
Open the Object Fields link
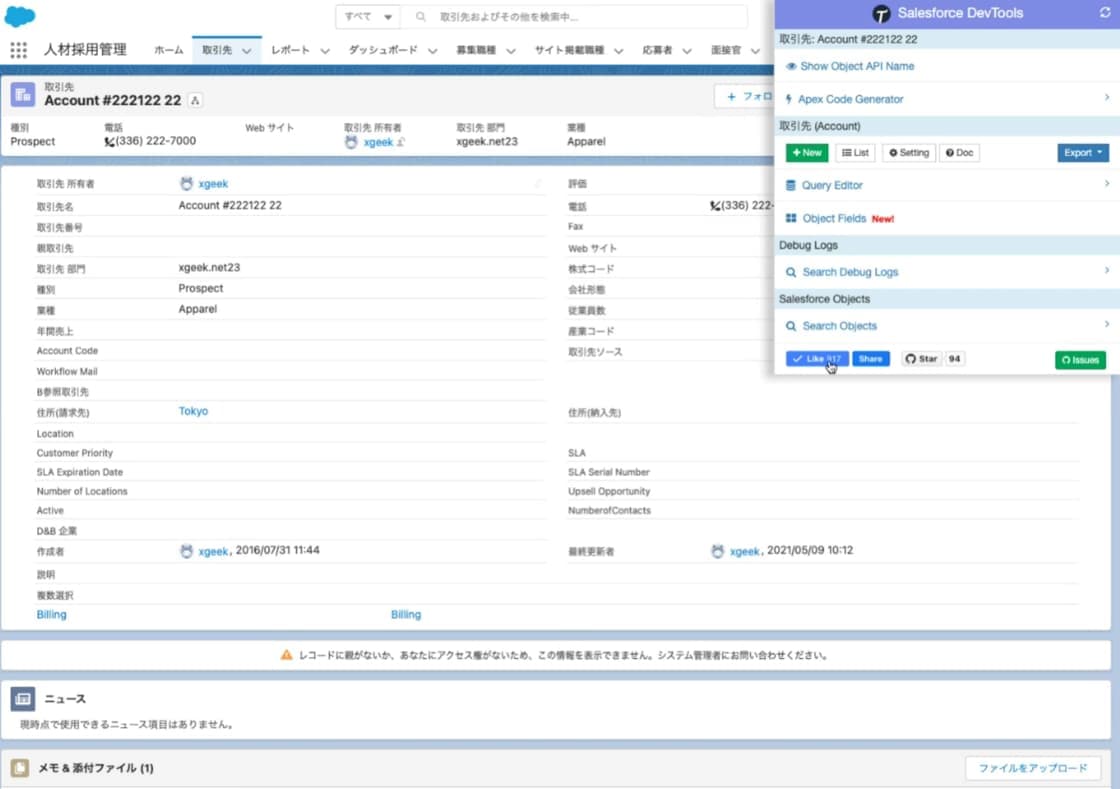[x=834, y=218]
